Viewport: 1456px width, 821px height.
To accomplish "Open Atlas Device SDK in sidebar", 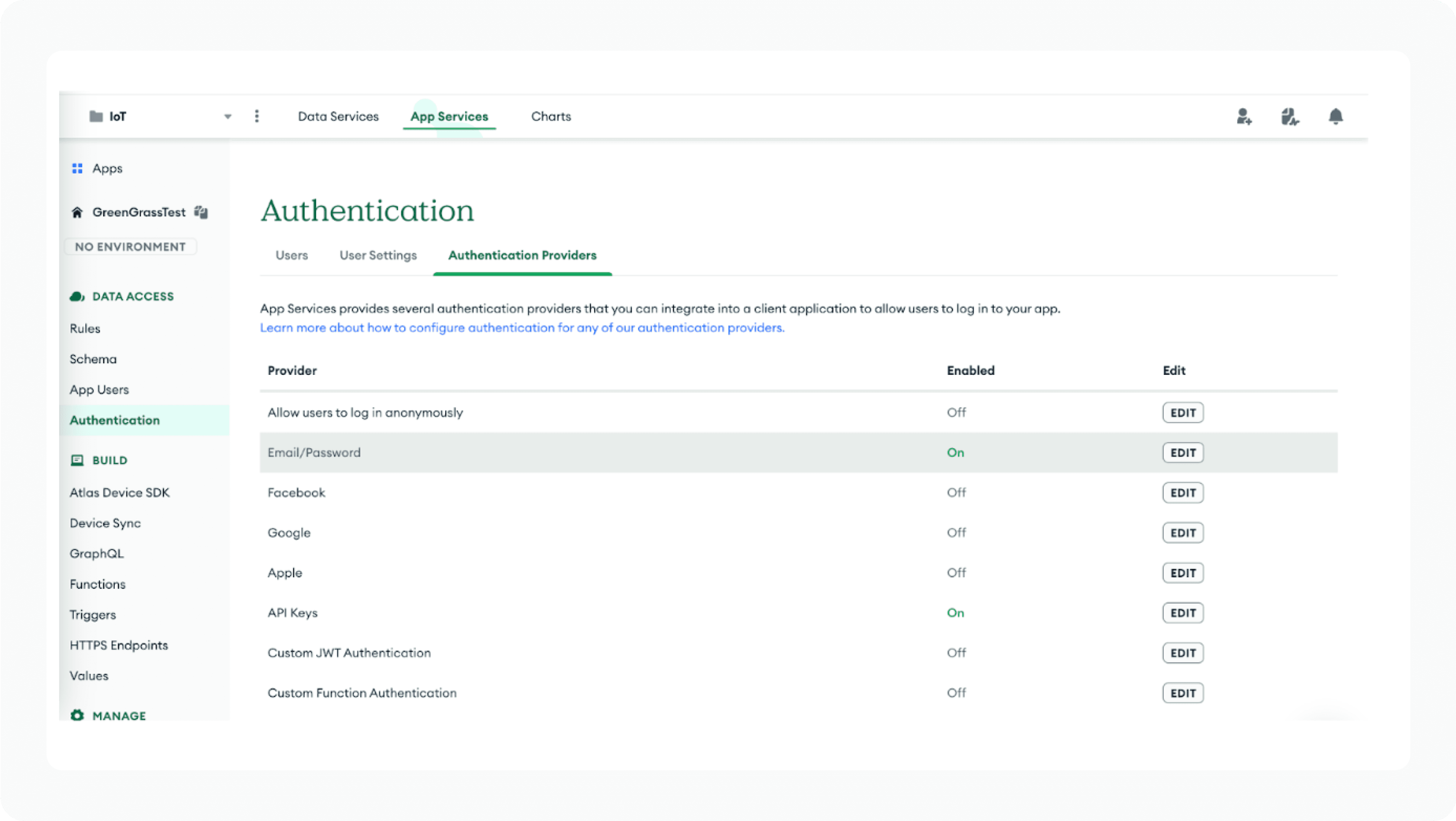I will (120, 492).
